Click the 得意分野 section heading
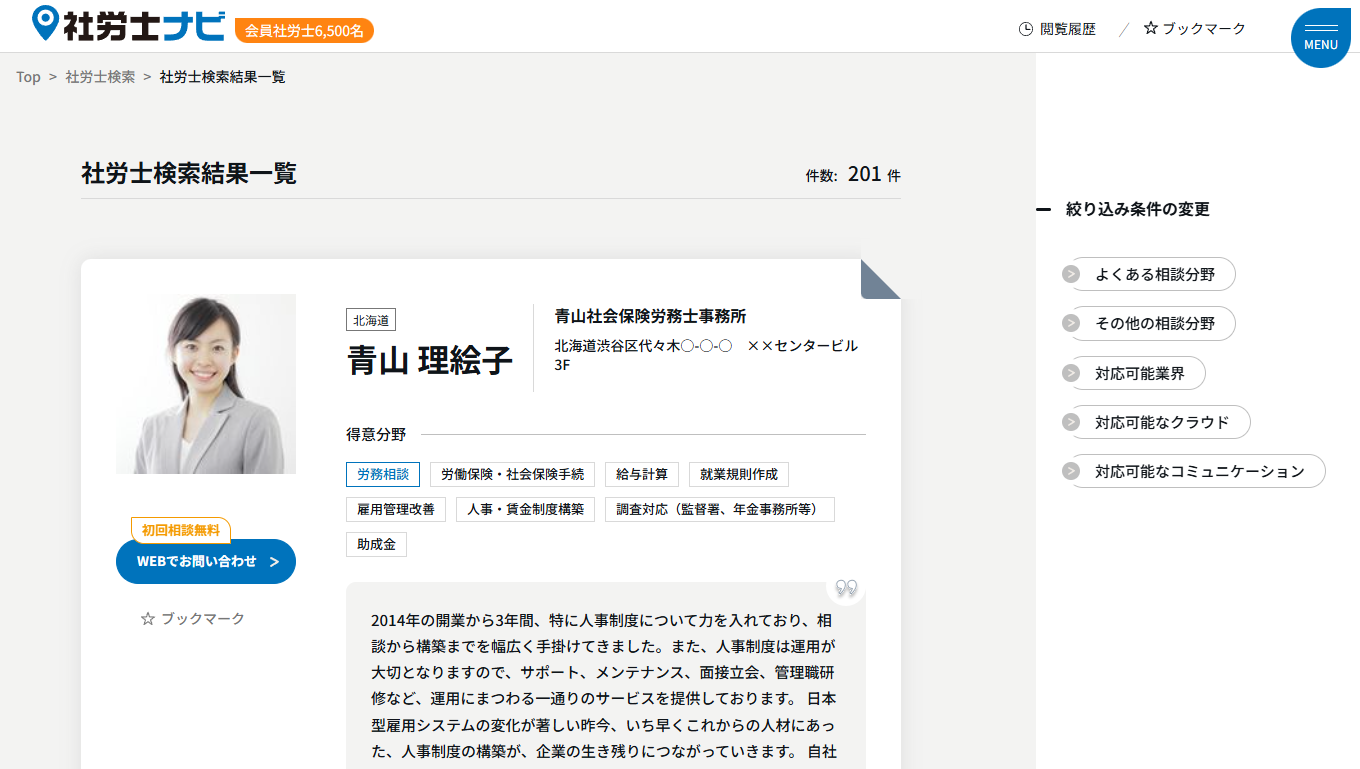The width and height of the screenshot is (1360, 769). click(376, 435)
